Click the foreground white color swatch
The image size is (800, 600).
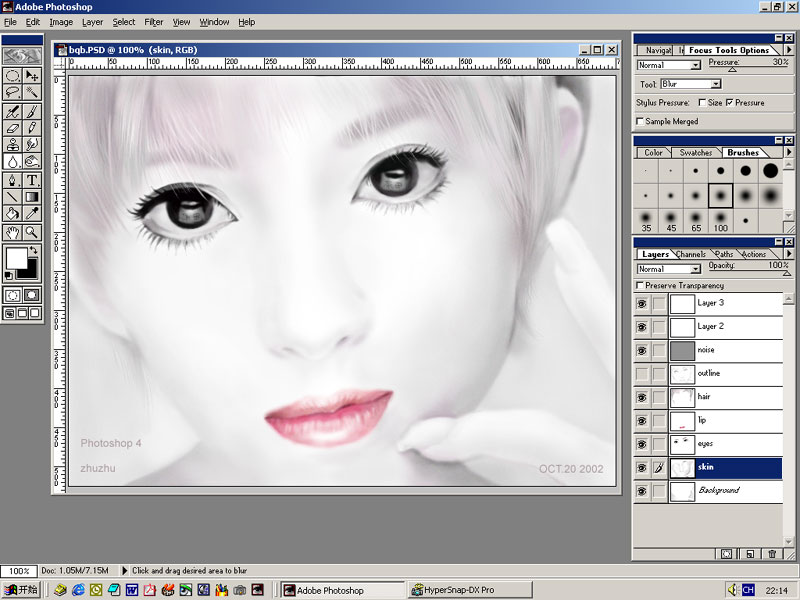[x=15, y=257]
